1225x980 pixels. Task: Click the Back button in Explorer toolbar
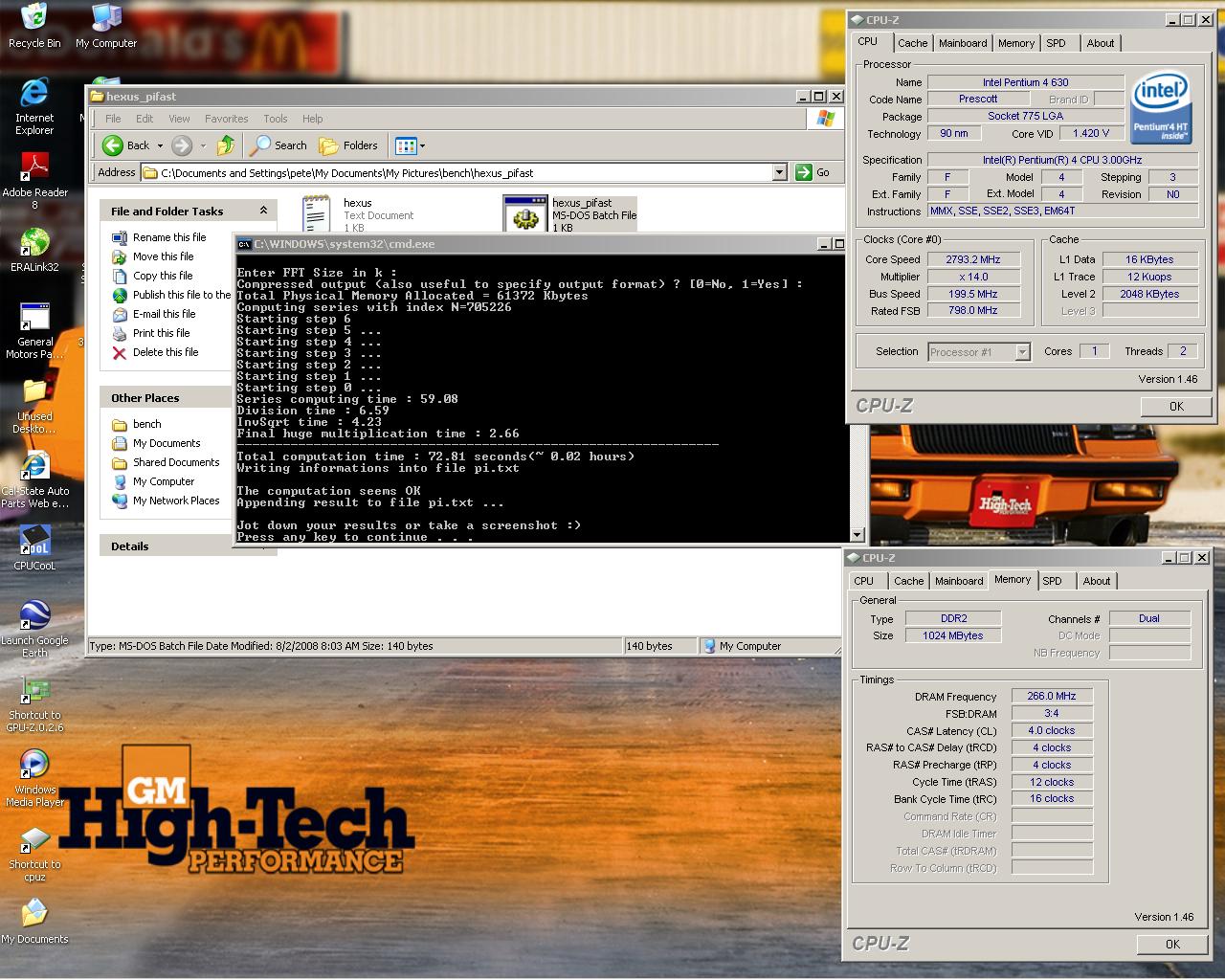pos(126,145)
